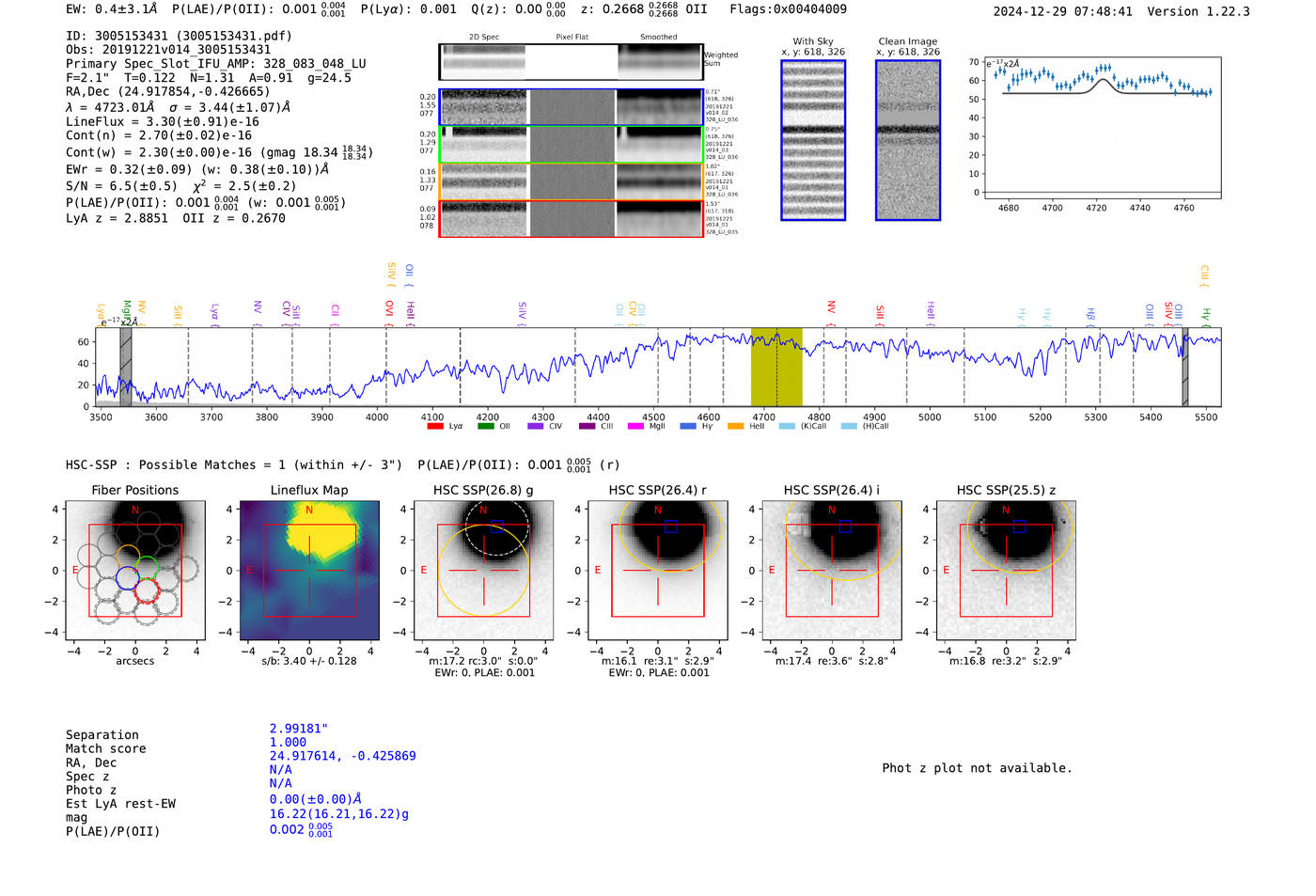Open the HSC SSP(25.5) z cutout
The image size is (1316, 896).
[x=1006, y=571]
